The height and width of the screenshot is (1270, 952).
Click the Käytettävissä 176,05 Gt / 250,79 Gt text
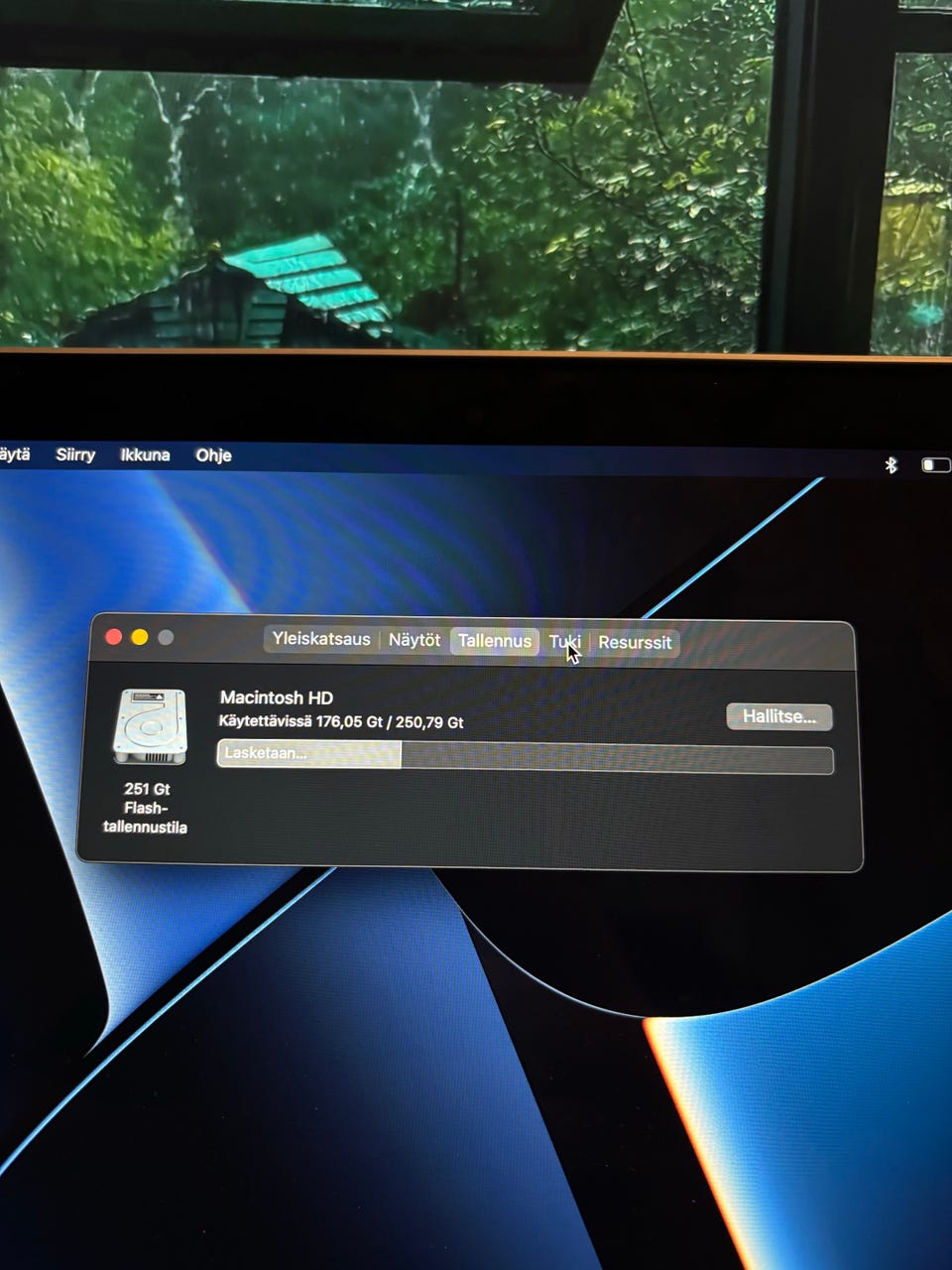(x=341, y=722)
